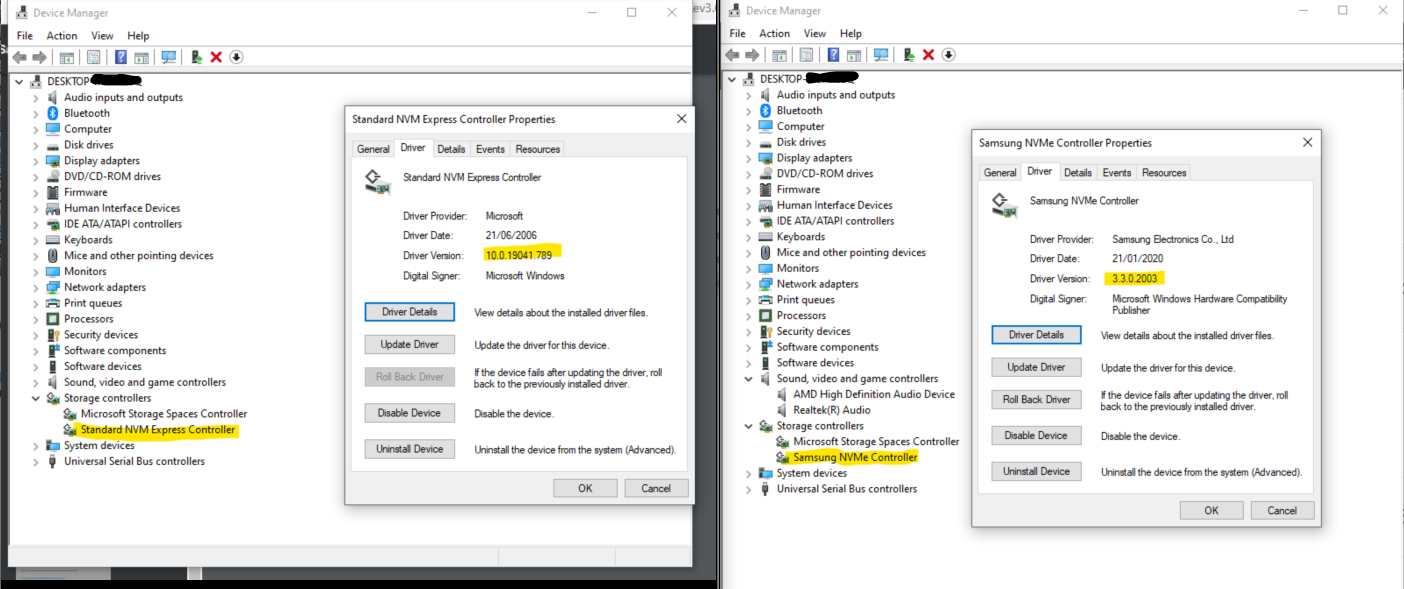1404x589 pixels.
Task: Click Firmware node in Standard NVM Device Manager
Action: [85, 192]
